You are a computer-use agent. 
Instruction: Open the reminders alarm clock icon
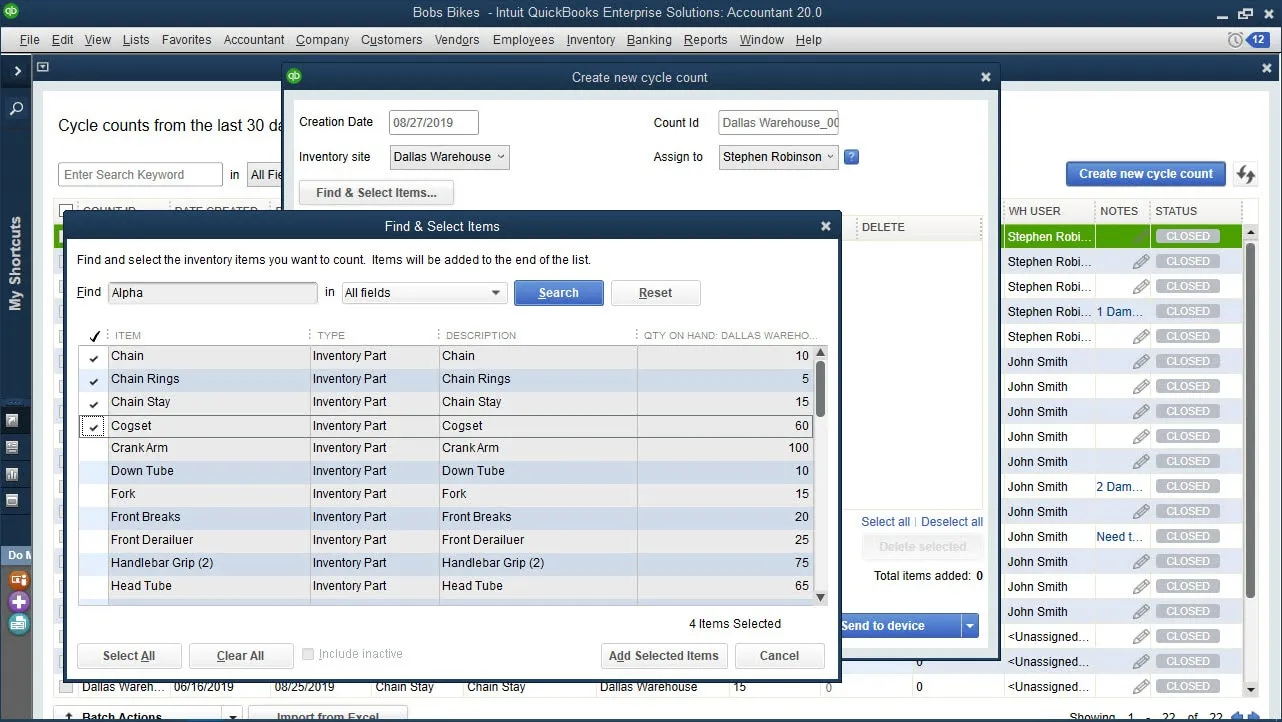pos(1235,40)
